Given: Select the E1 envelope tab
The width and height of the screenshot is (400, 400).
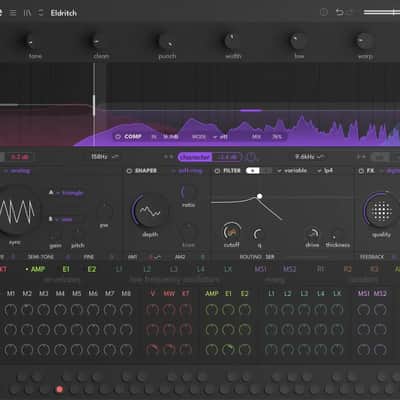Looking at the screenshot, I should pyautogui.click(x=66, y=269).
